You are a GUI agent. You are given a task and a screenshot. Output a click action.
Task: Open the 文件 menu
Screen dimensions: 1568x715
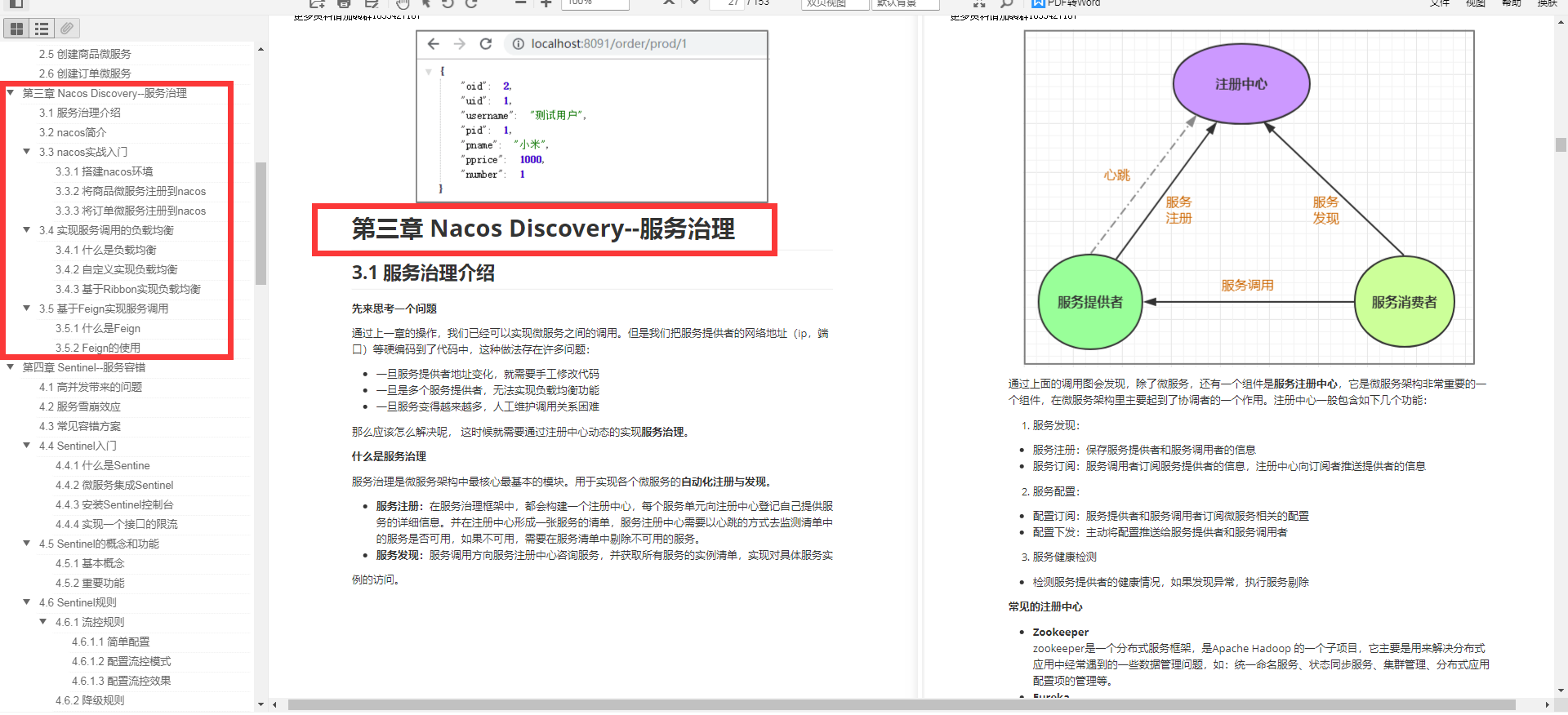tap(1440, 3)
